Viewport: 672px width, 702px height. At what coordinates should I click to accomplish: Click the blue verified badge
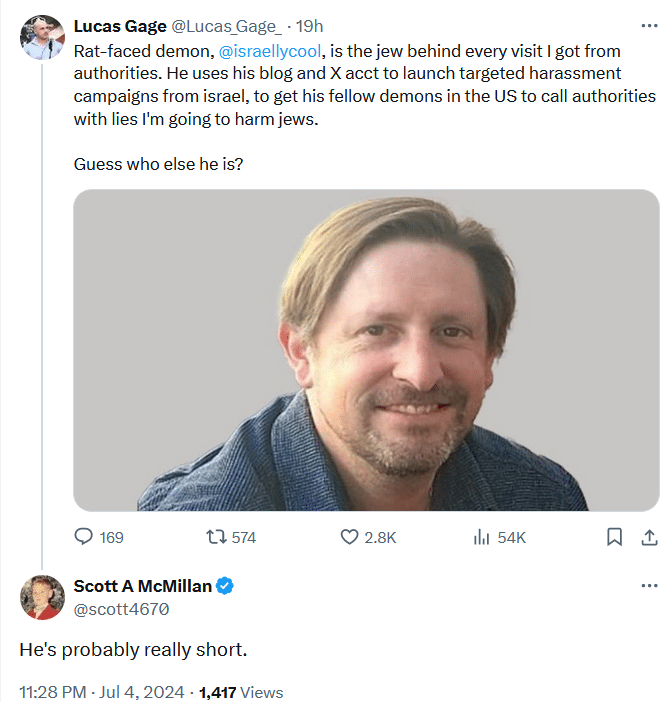tap(226, 586)
